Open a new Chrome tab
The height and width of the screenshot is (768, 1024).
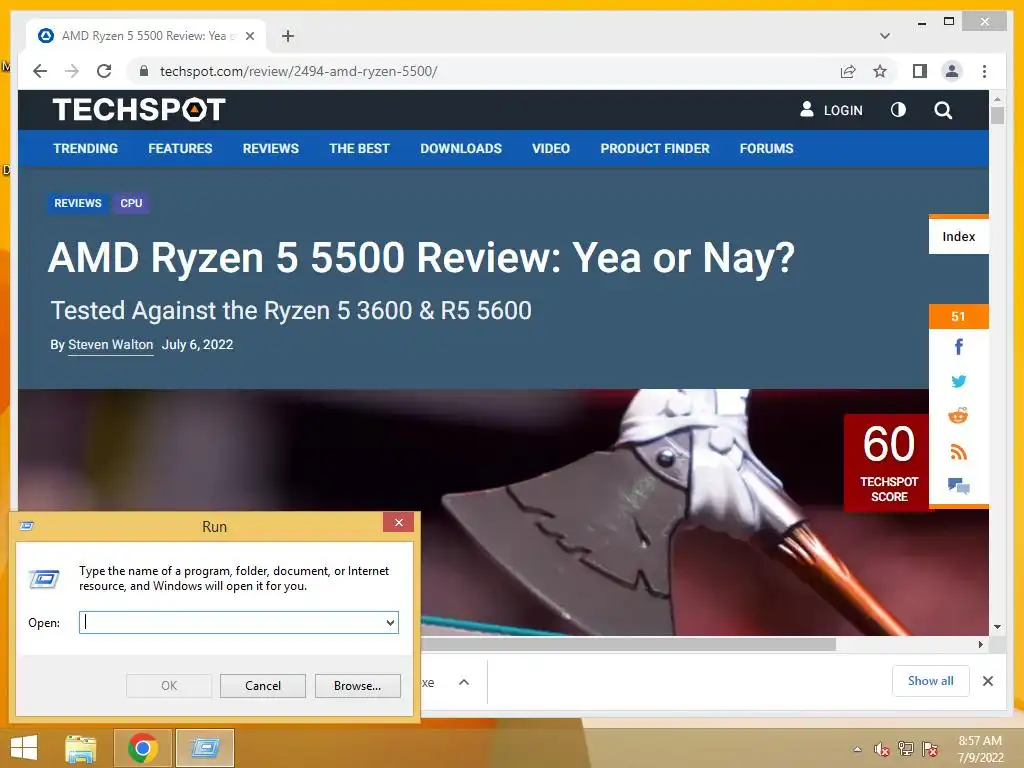tap(288, 36)
